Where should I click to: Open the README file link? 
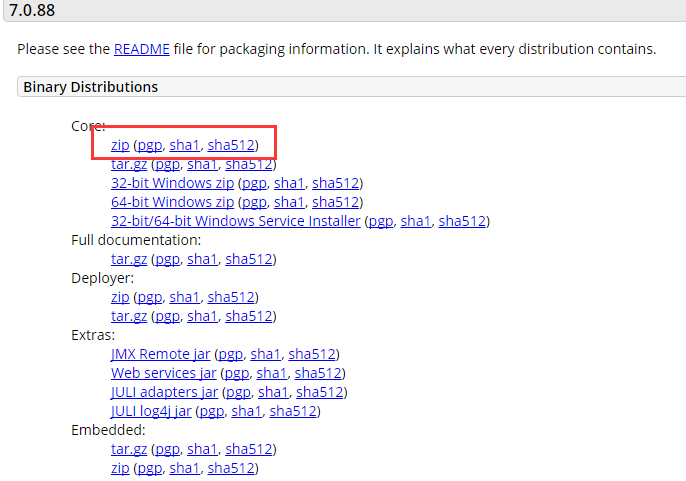point(141,49)
